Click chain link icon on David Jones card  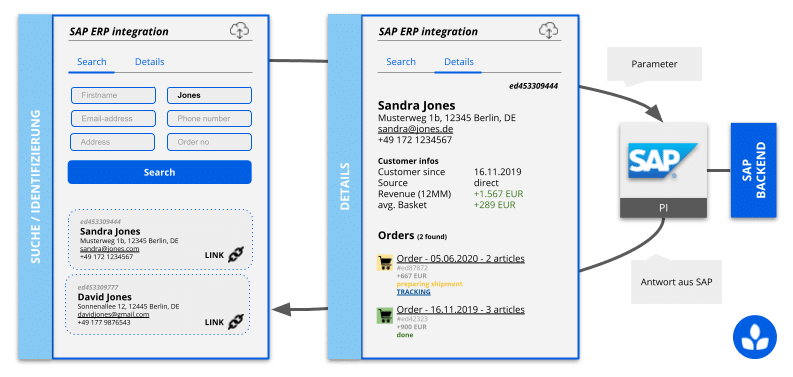(x=236, y=322)
